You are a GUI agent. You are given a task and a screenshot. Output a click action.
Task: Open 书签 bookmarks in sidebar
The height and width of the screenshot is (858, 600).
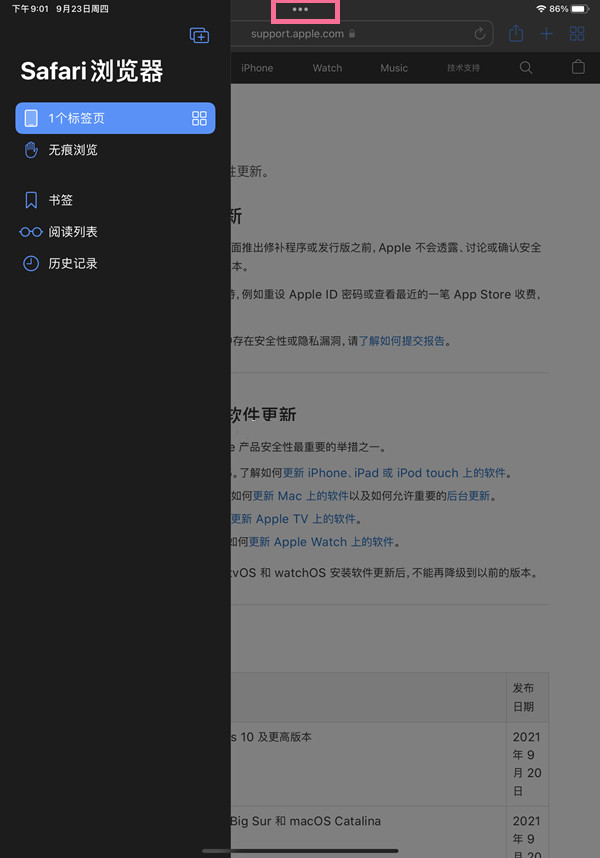tap(60, 200)
